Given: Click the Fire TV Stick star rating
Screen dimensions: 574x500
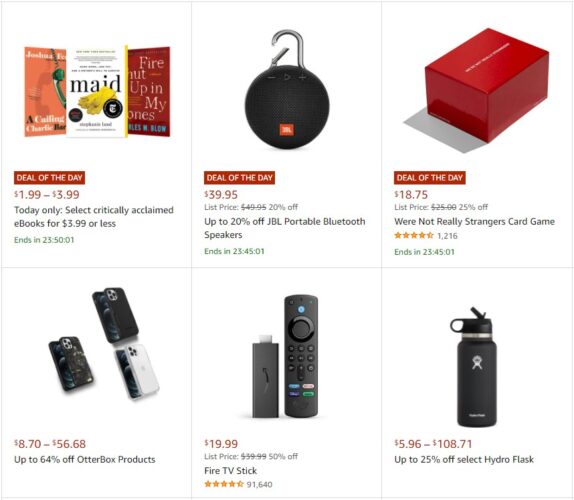Looking at the screenshot, I should coord(224,484).
